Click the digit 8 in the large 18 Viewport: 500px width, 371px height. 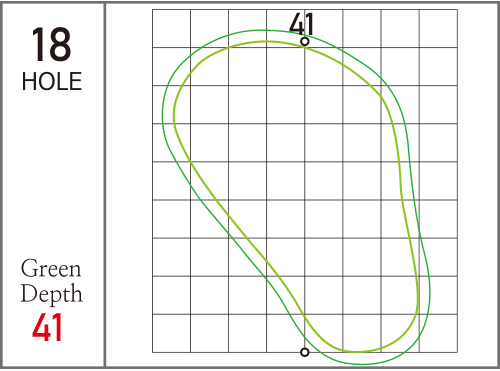(x=60, y=45)
